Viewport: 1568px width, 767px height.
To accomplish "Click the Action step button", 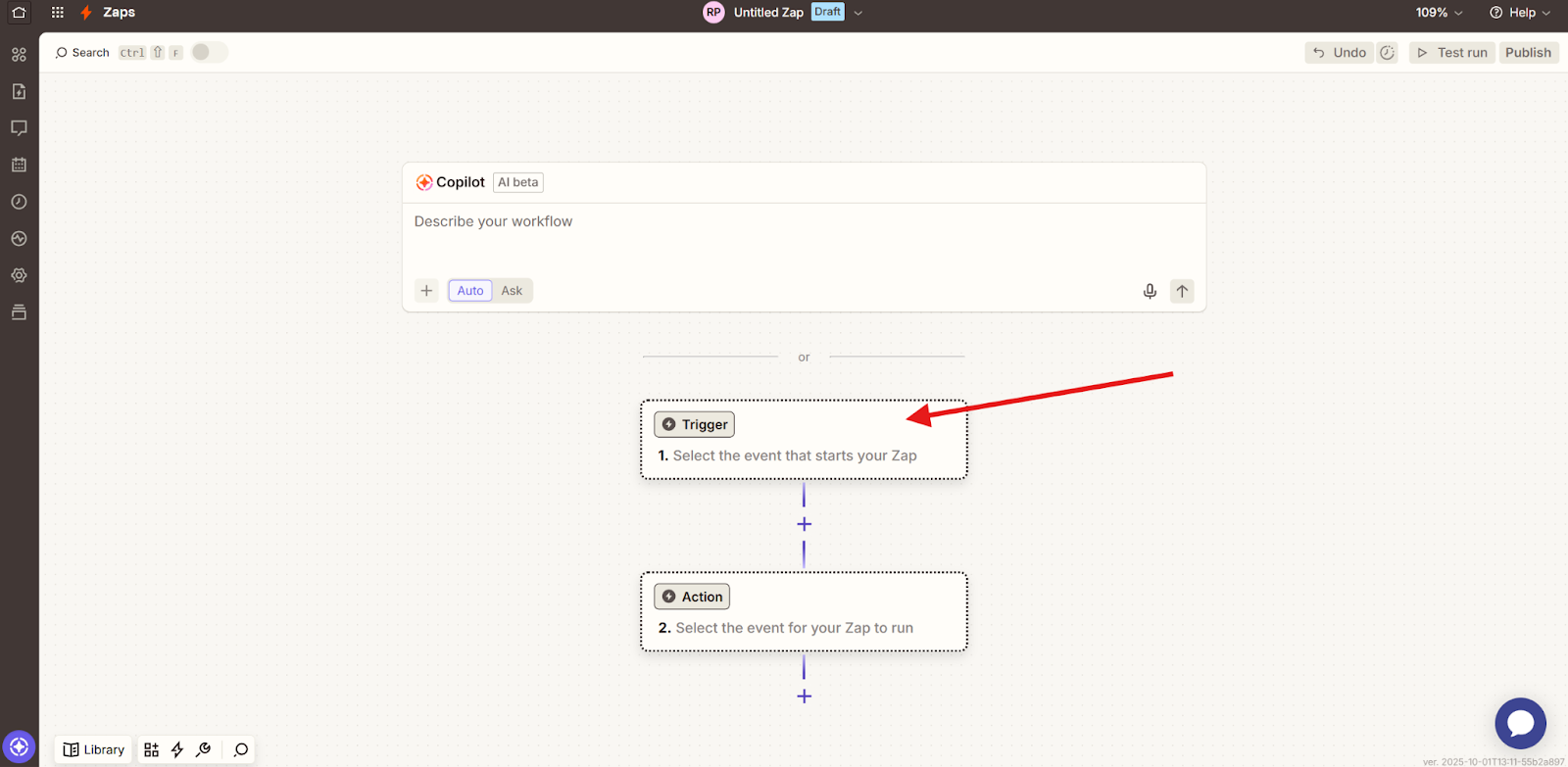I will (692, 597).
